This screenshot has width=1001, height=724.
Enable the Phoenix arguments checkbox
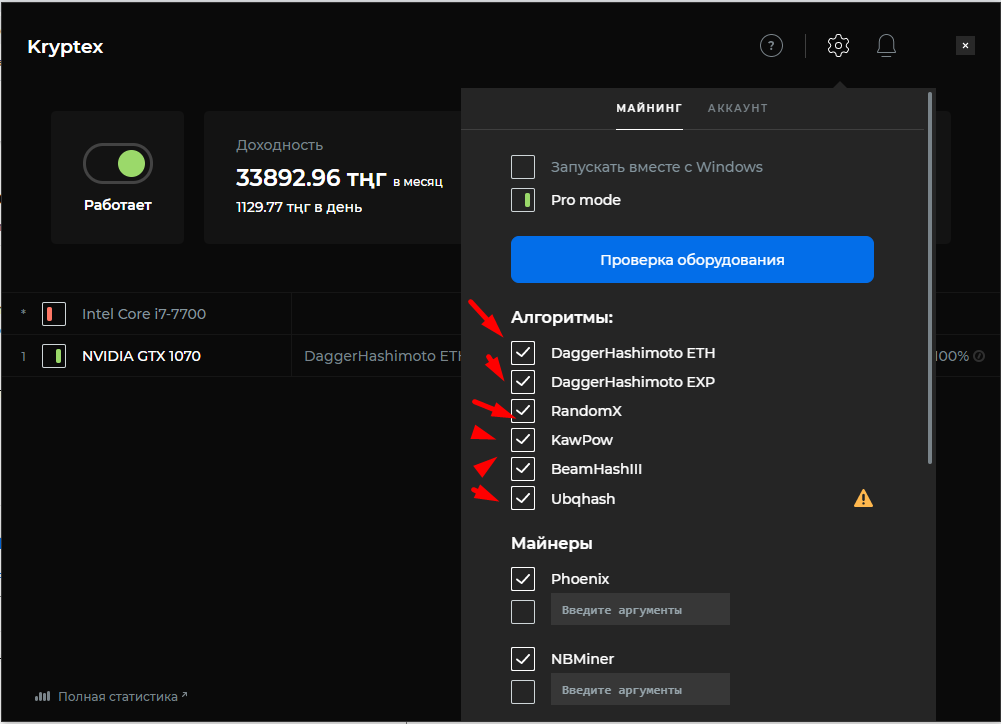(x=523, y=612)
